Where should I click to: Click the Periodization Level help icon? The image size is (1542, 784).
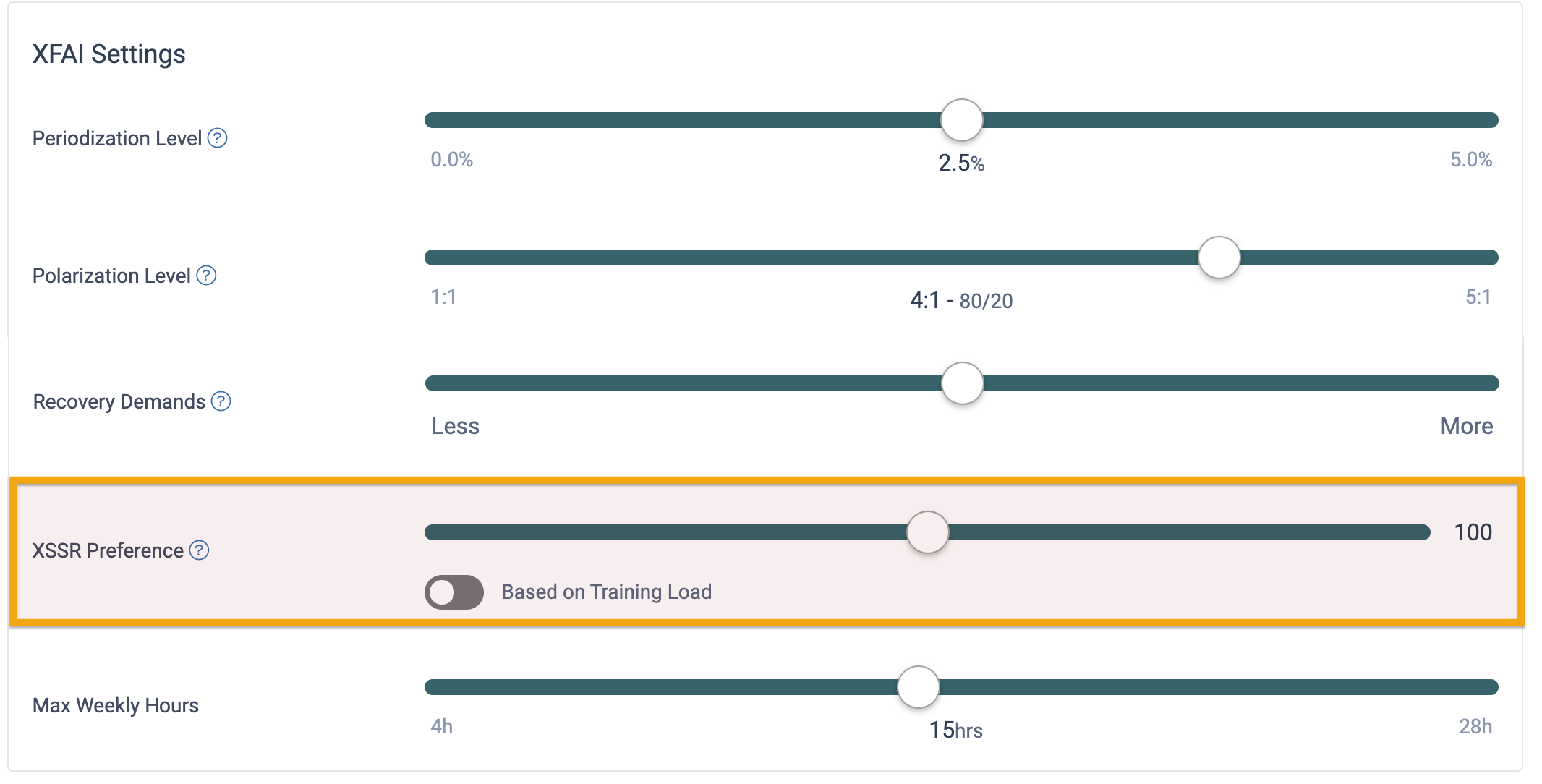pos(217,138)
